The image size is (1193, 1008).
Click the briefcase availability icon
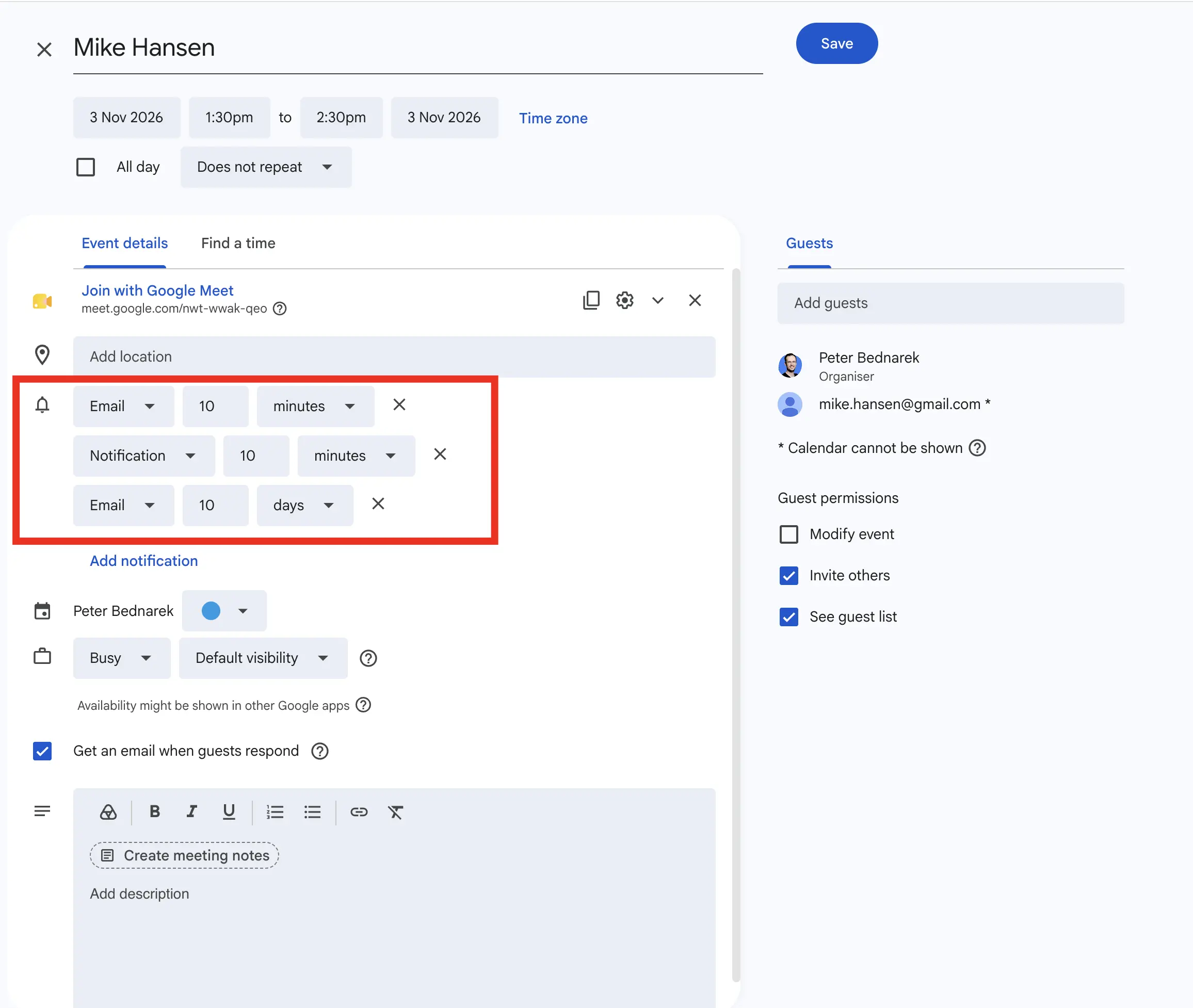tap(42, 657)
